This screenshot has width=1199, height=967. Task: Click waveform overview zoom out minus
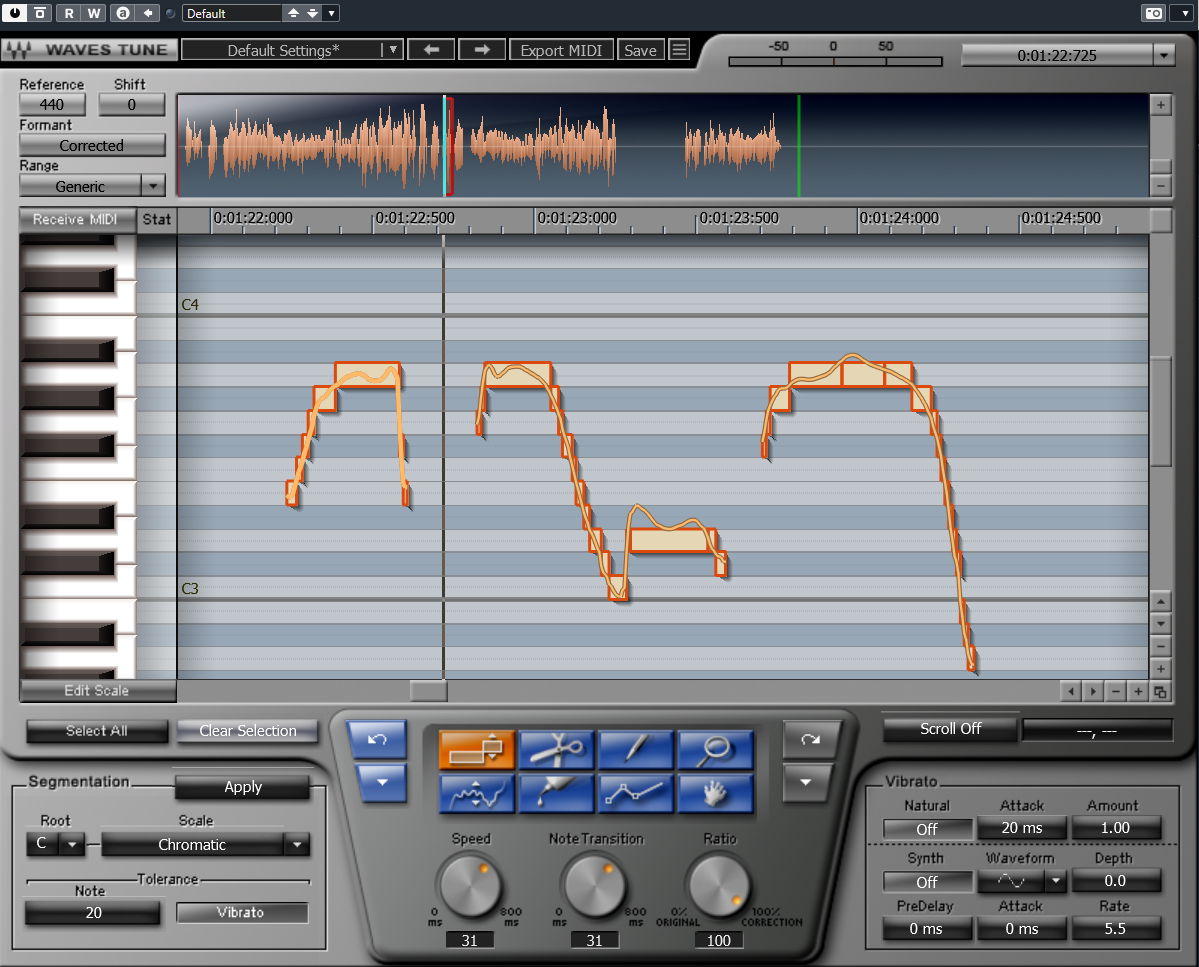tap(1160, 186)
